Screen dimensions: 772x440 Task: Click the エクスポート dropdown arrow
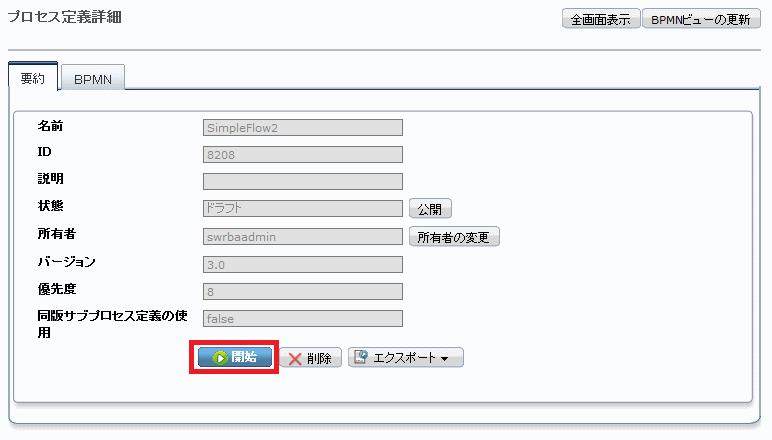(x=445, y=359)
